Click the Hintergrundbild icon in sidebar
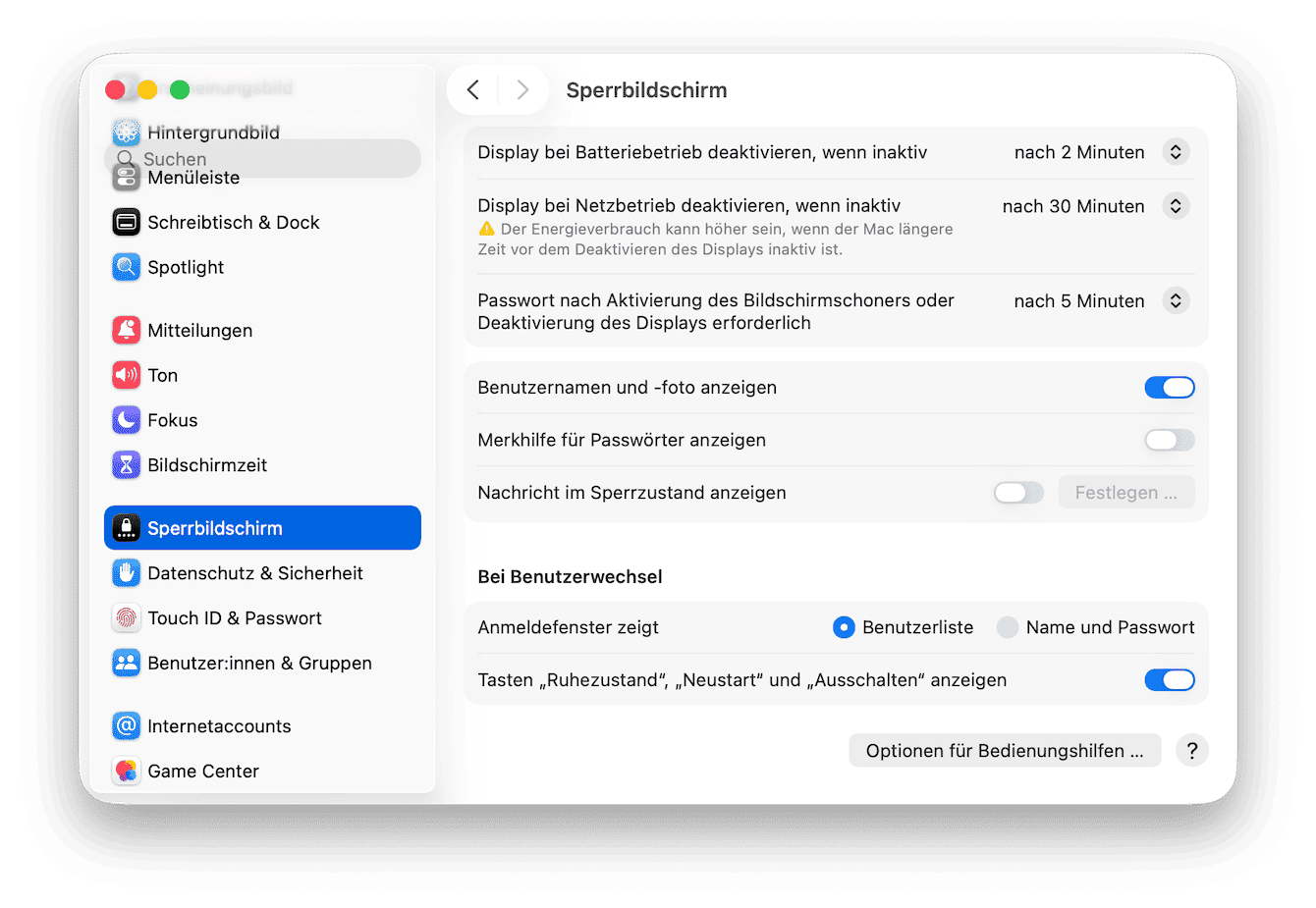This screenshot has height=908, width=1316. click(x=126, y=132)
